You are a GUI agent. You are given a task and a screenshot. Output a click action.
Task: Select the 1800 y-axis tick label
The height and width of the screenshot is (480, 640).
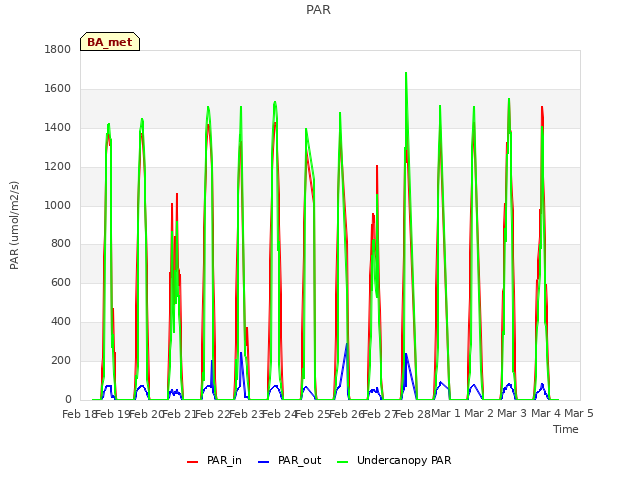click(58, 50)
